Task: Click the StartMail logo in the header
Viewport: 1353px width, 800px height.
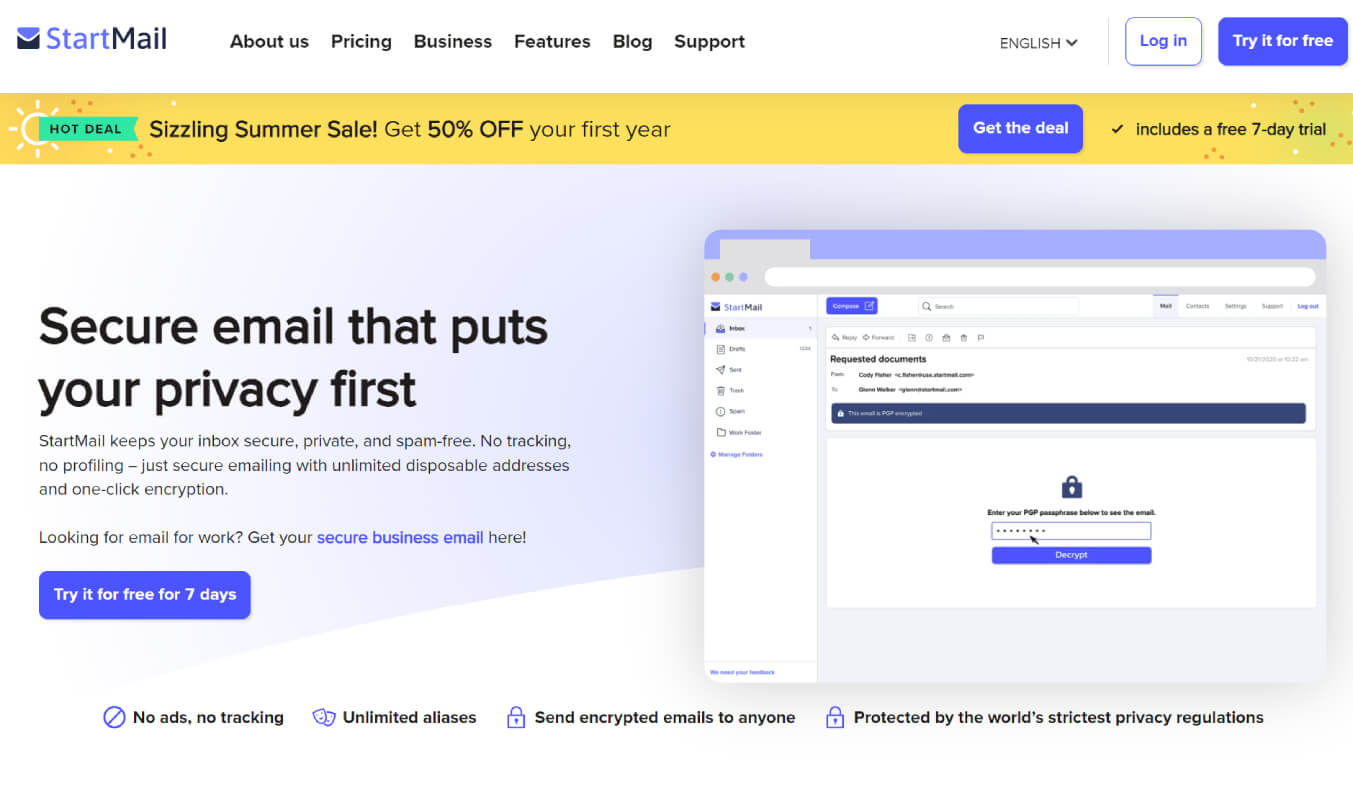Action: pos(92,39)
